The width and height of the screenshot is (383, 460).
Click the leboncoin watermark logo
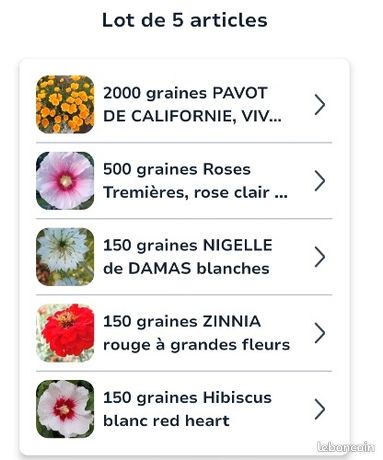coord(346,447)
